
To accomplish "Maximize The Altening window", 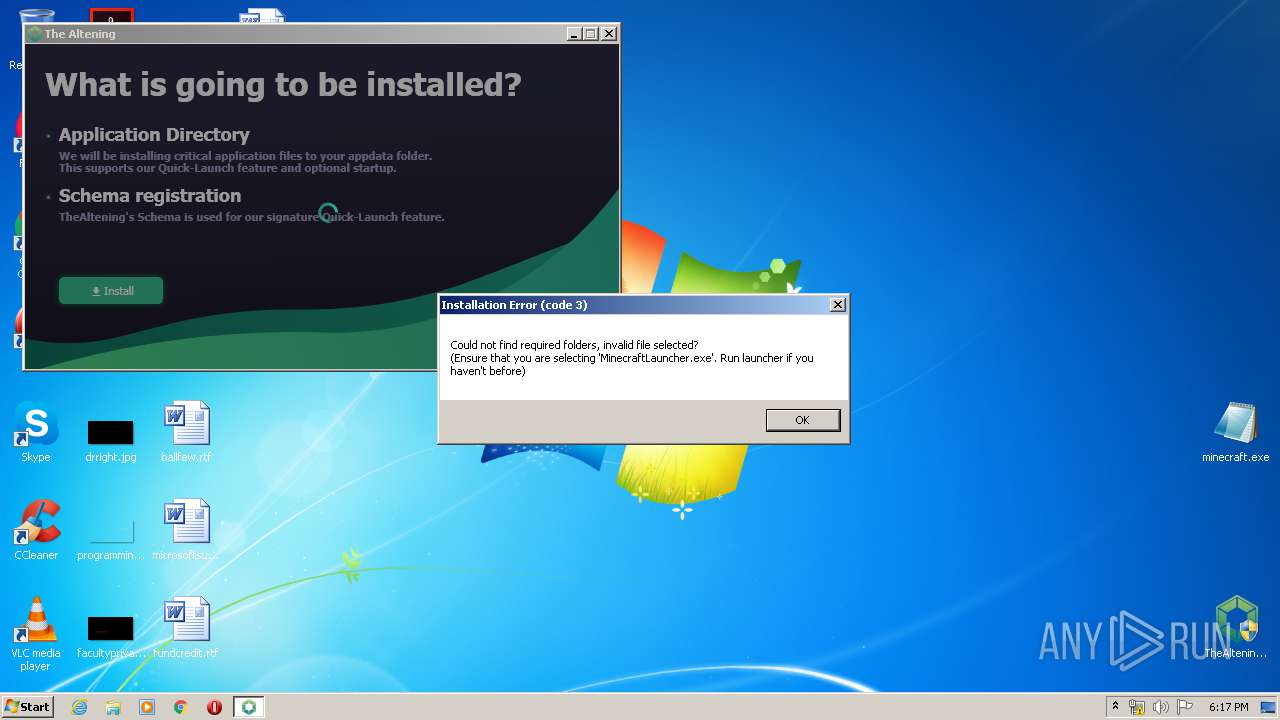I will pyautogui.click(x=591, y=33).
